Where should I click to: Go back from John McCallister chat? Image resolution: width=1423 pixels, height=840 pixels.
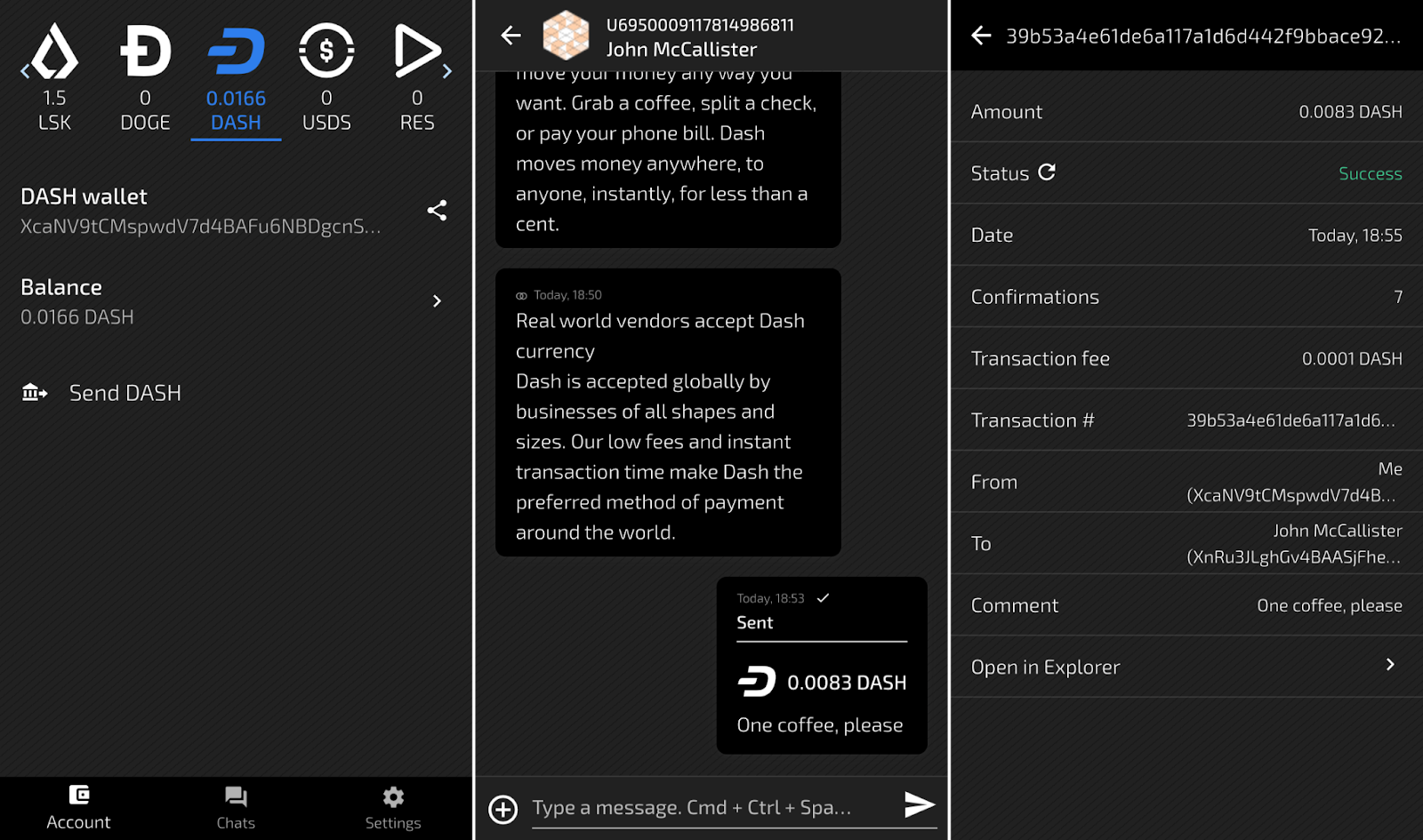click(511, 36)
